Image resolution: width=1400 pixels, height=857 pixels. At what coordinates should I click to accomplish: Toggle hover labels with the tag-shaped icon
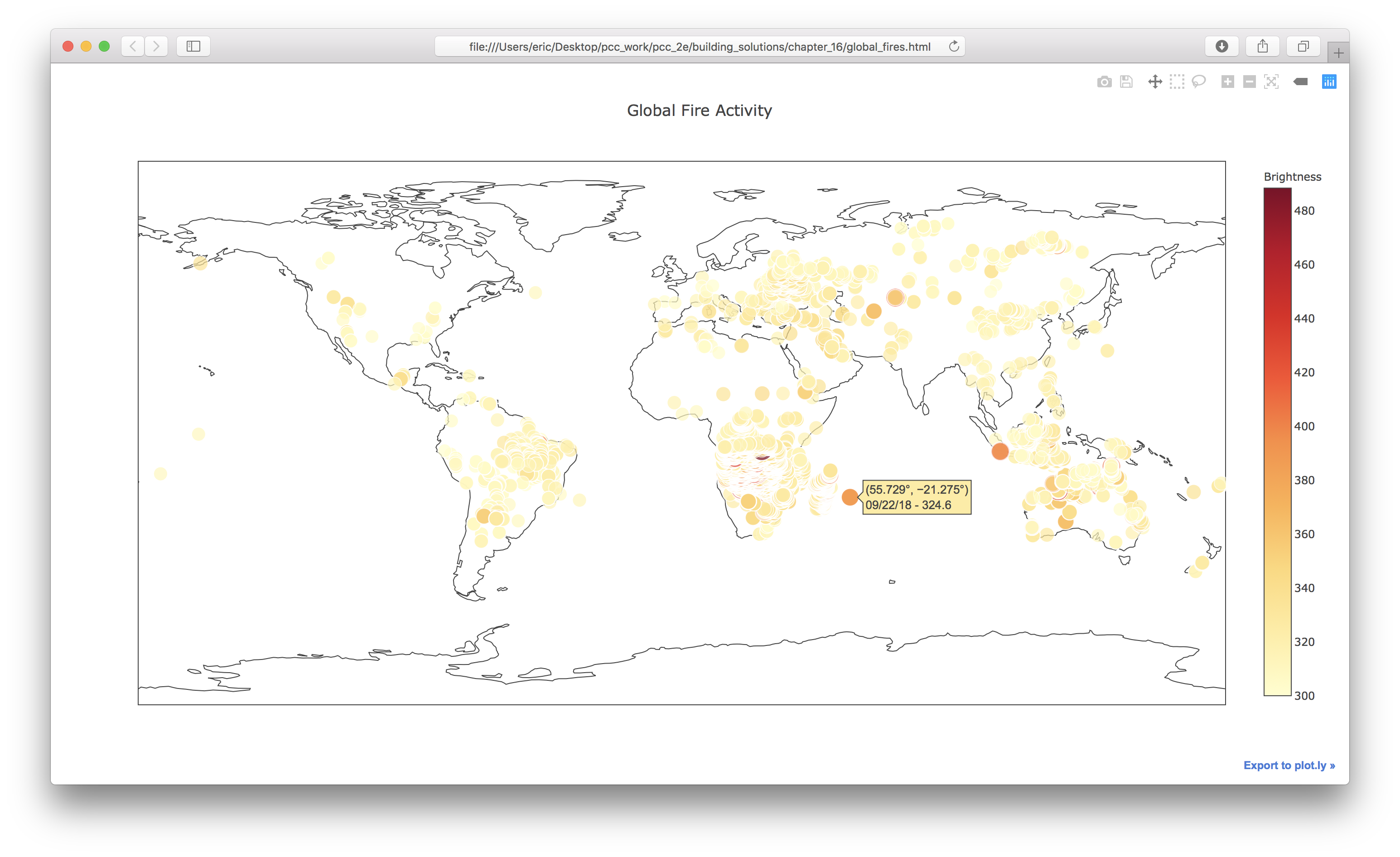(x=1301, y=82)
